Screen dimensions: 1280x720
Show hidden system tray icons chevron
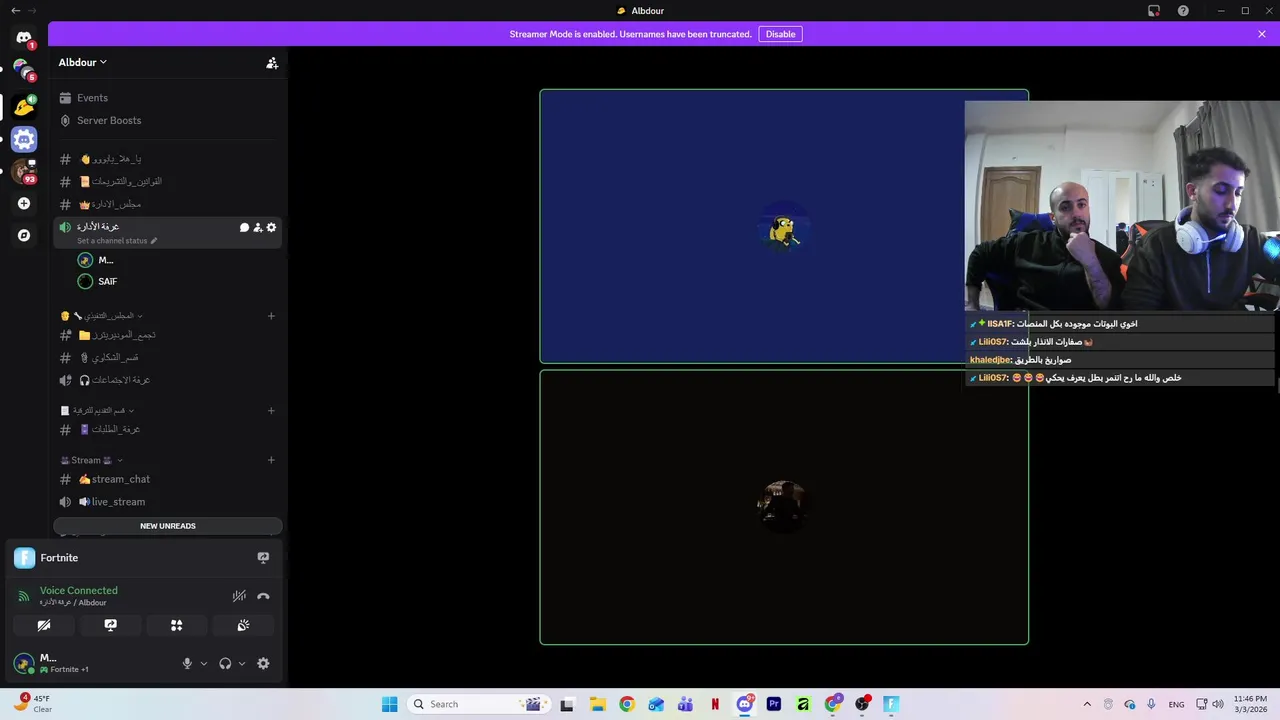click(x=1087, y=704)
